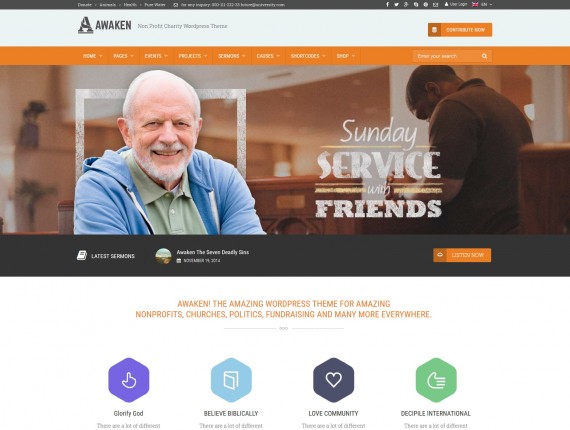Open the Seven Deadly Sins sermon thumbnail
The image size is (570, 430).
click(164, 256)
